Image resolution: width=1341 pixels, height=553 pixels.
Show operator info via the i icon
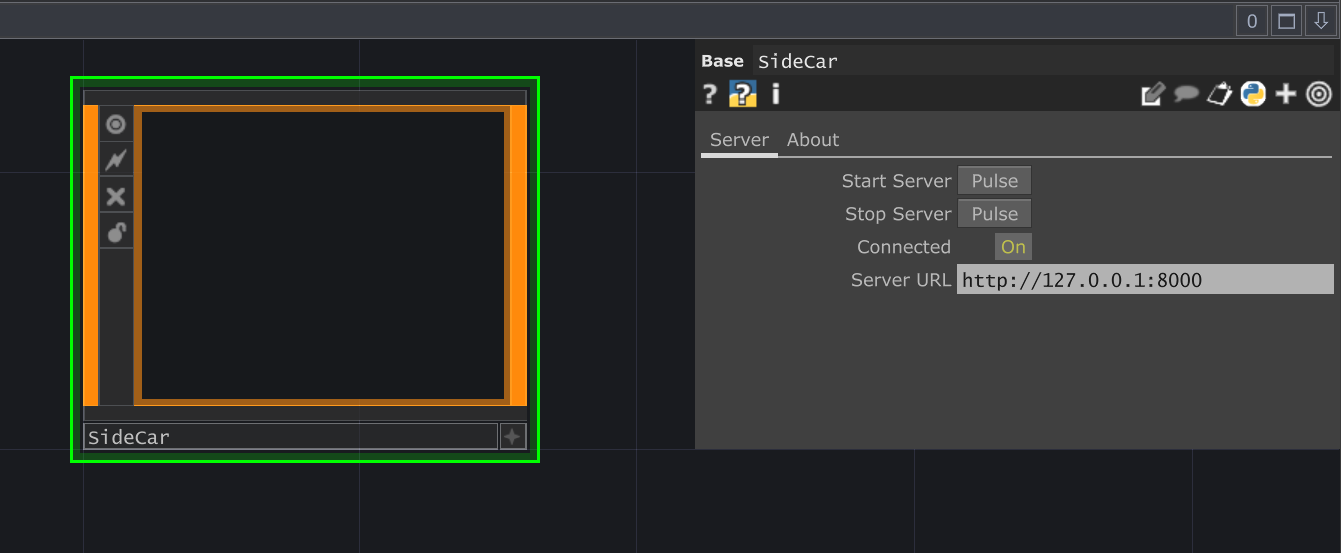(775, 94)
